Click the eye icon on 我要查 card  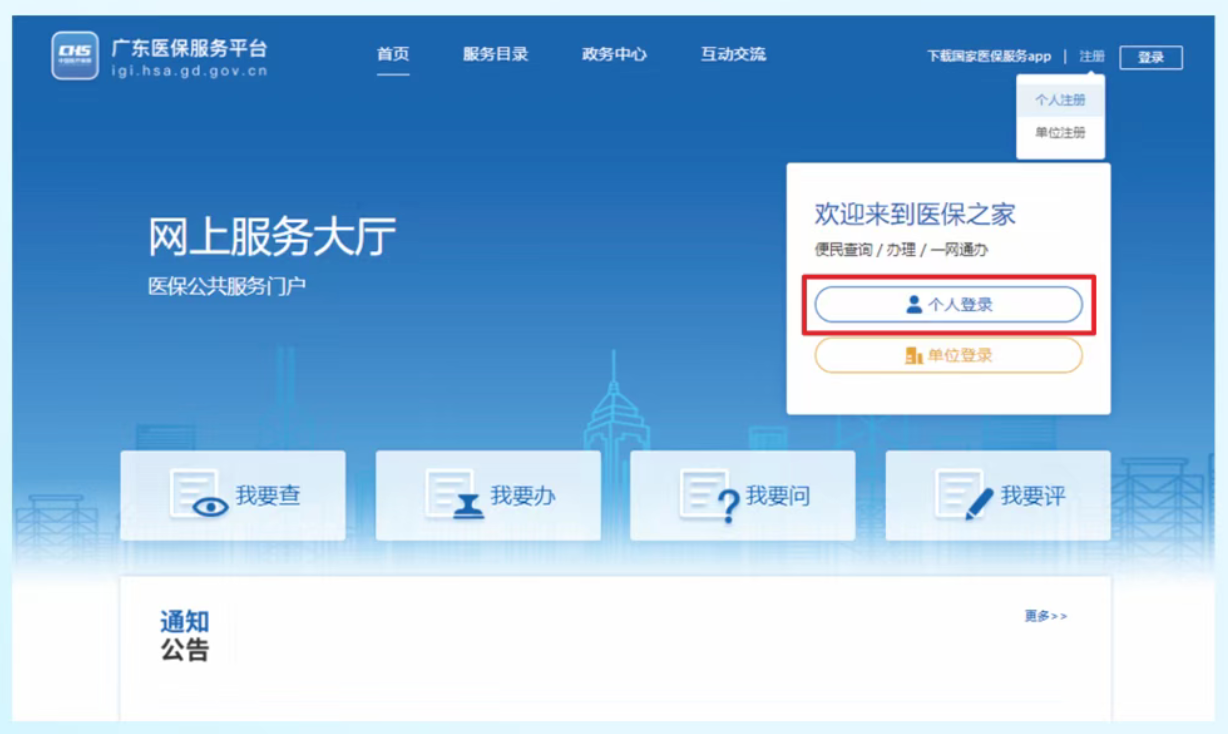click(x=209, y=506)
